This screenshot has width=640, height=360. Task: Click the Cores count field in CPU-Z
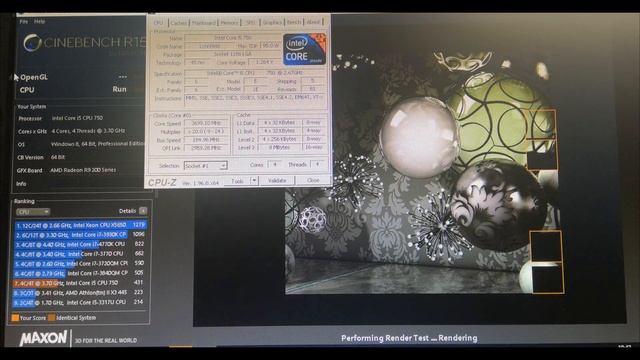[x=275, y=164]
